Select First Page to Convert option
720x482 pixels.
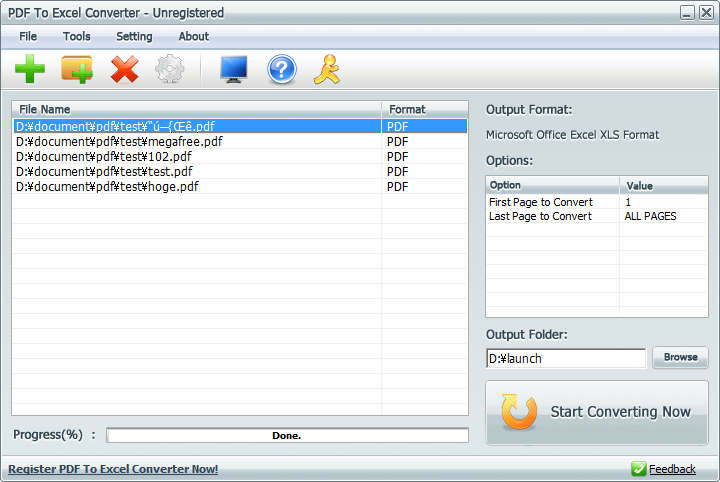541,202
